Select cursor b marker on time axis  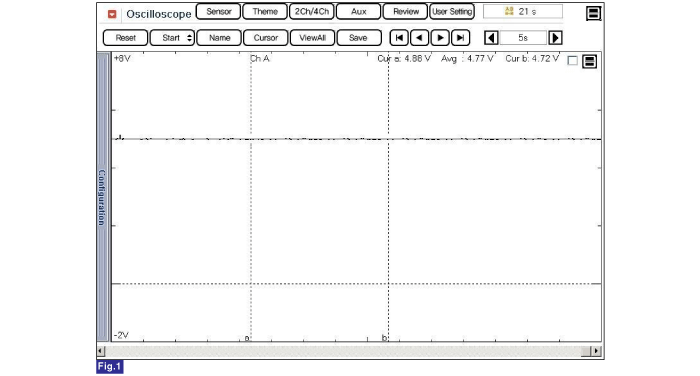[384, 338]
